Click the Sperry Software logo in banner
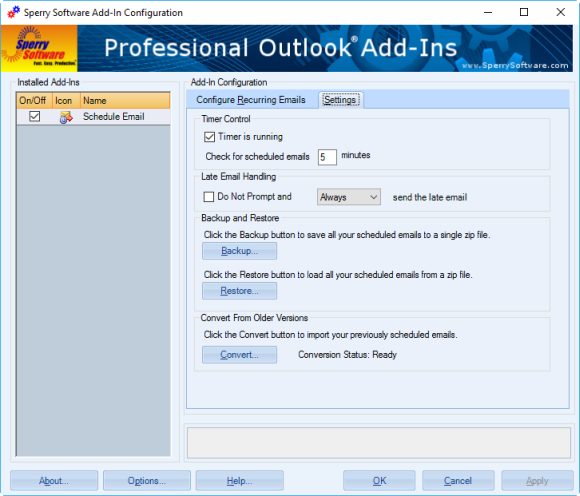 click(x=39, y=48)
